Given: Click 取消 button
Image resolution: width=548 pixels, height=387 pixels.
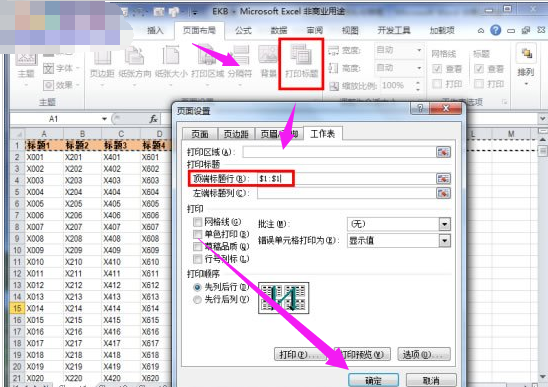Looking at the screenshot, I should 431,380.
